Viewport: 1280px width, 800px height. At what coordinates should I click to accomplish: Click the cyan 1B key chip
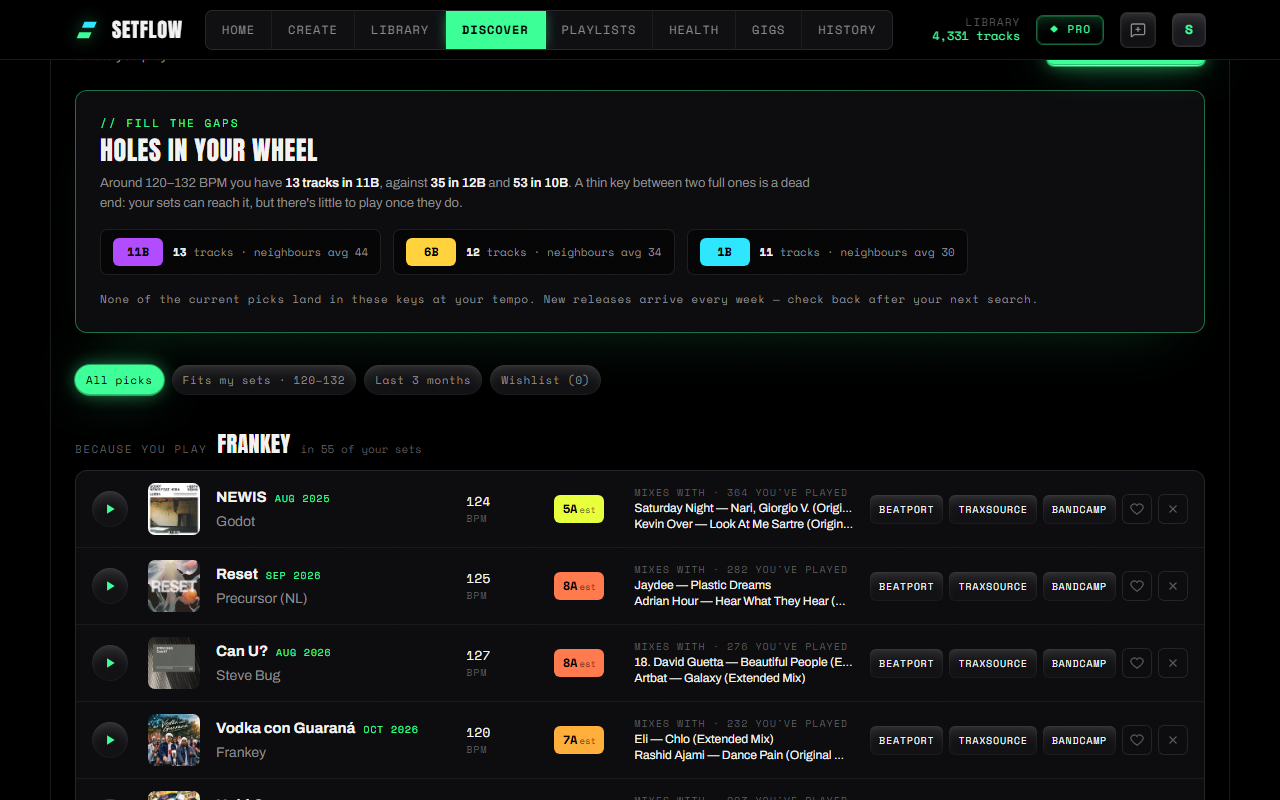point(725,252)
